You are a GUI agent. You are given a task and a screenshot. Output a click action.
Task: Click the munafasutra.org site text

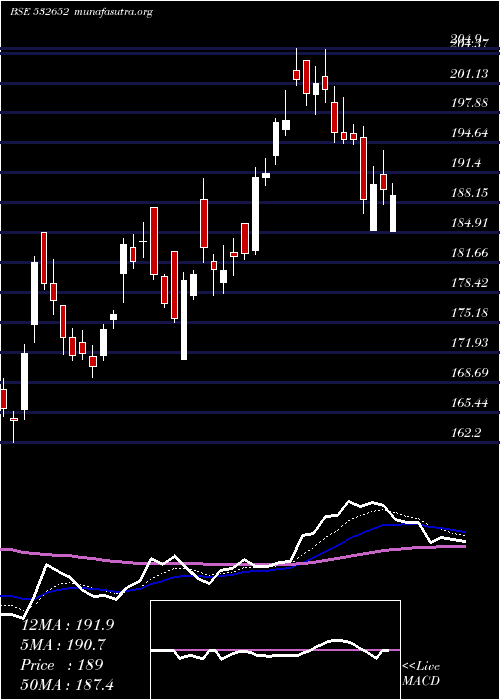click(112, 12)
